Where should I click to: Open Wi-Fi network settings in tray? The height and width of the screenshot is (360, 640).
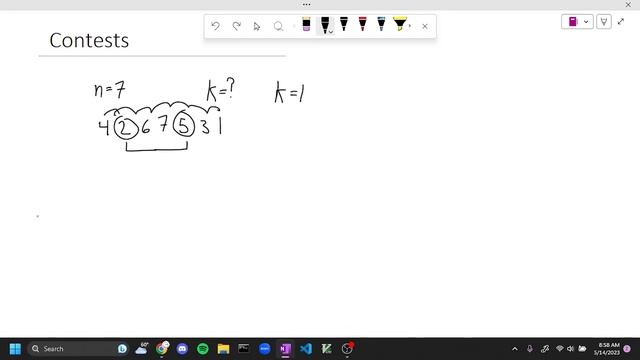560,349
